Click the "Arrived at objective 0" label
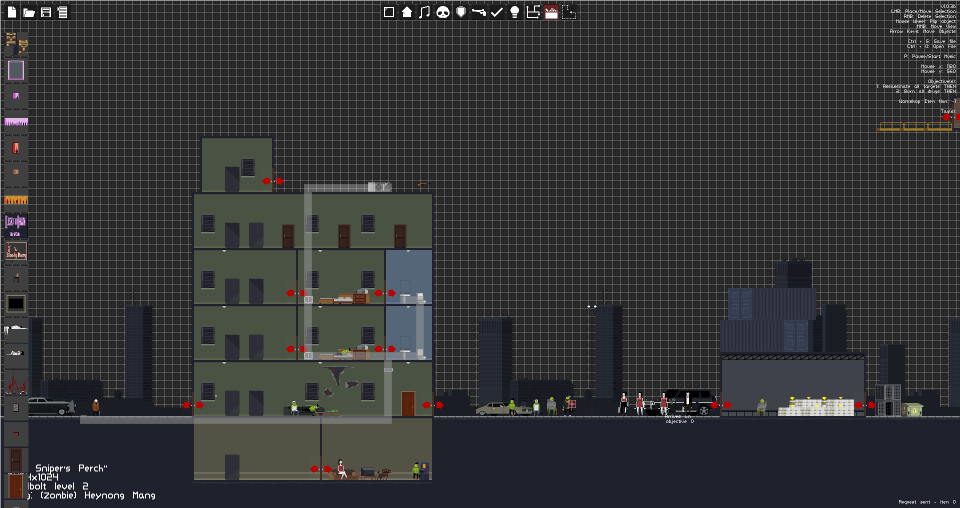This screenshot has width=960, height=508. click(x=680, y=419)
